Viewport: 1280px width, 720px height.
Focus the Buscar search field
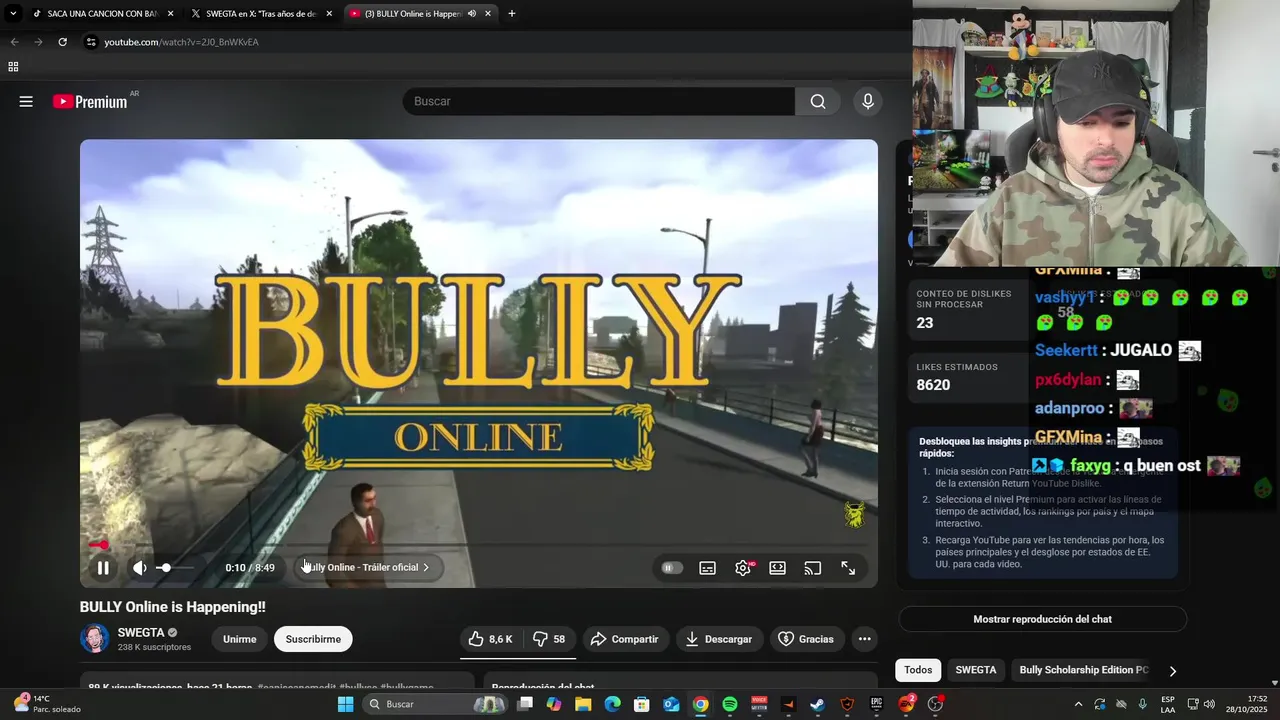pyautogui.click(x=598, y=101)
